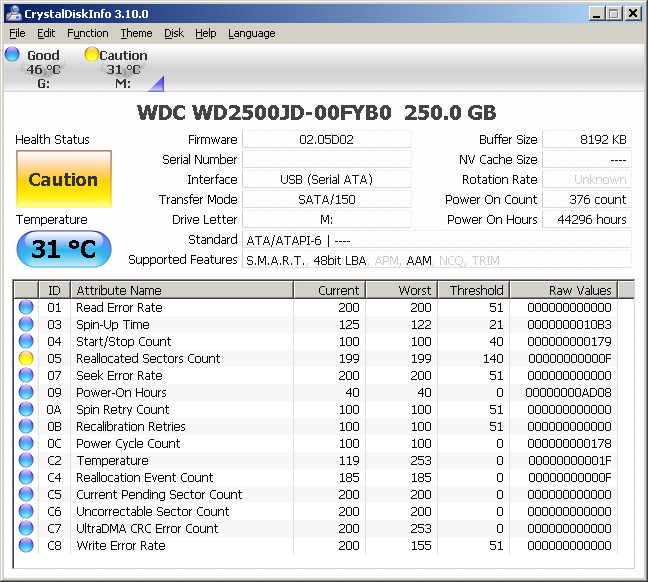Click the 31 °C temperature button
Image resolution: width=648 pixels, height=582 pixels.
click(63, 249)
